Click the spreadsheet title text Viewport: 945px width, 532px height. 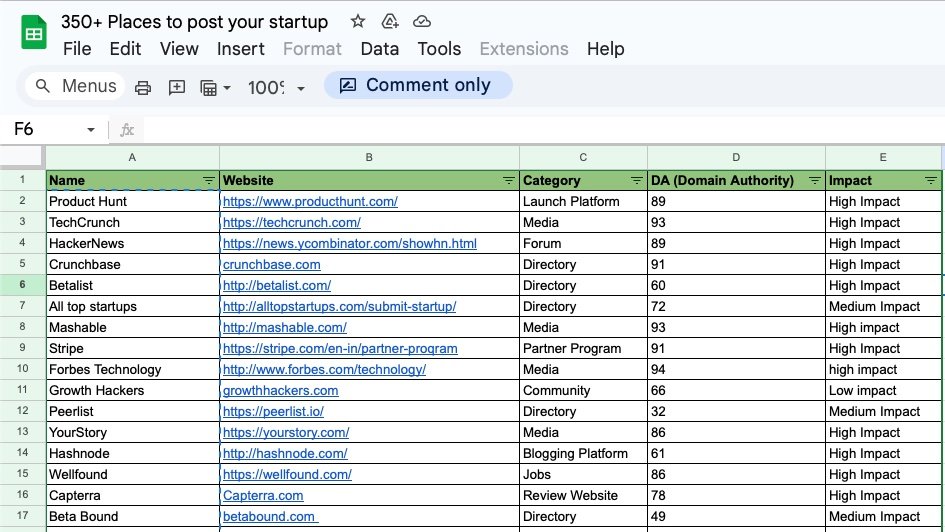[x=194, y=22]
